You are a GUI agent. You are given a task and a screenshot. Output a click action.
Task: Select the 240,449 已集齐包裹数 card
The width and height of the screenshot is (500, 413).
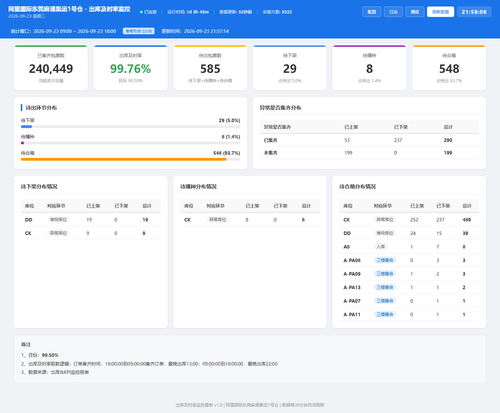coord(51,68)
